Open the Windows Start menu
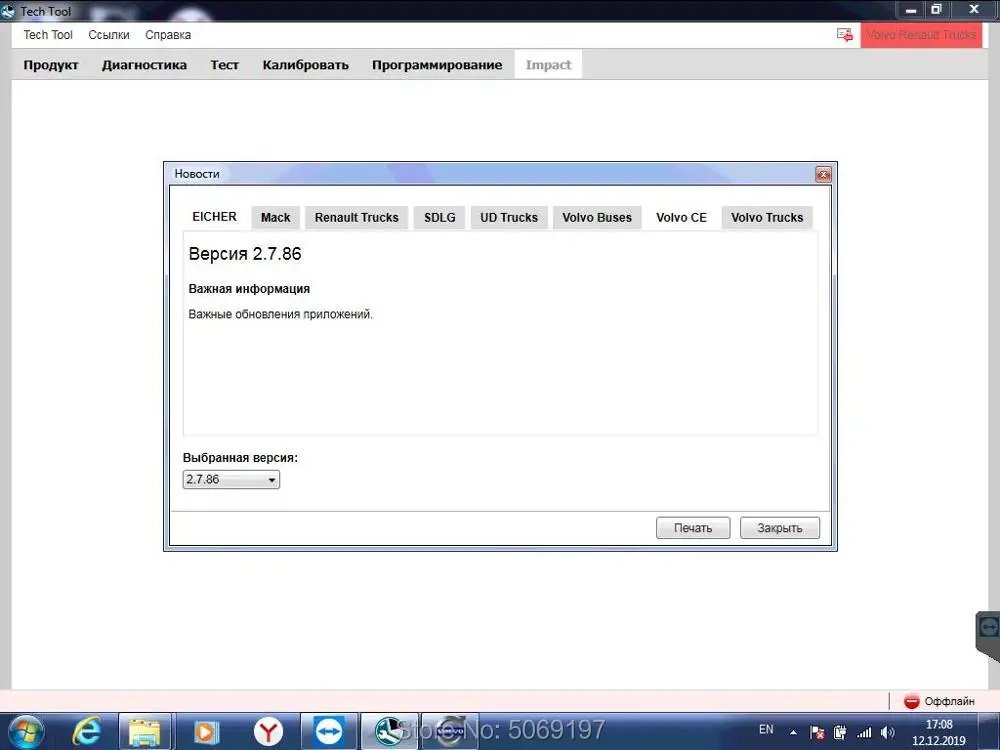Viewport: 1000px width, 750px height. pyautogui.click(x=26, y=732)
